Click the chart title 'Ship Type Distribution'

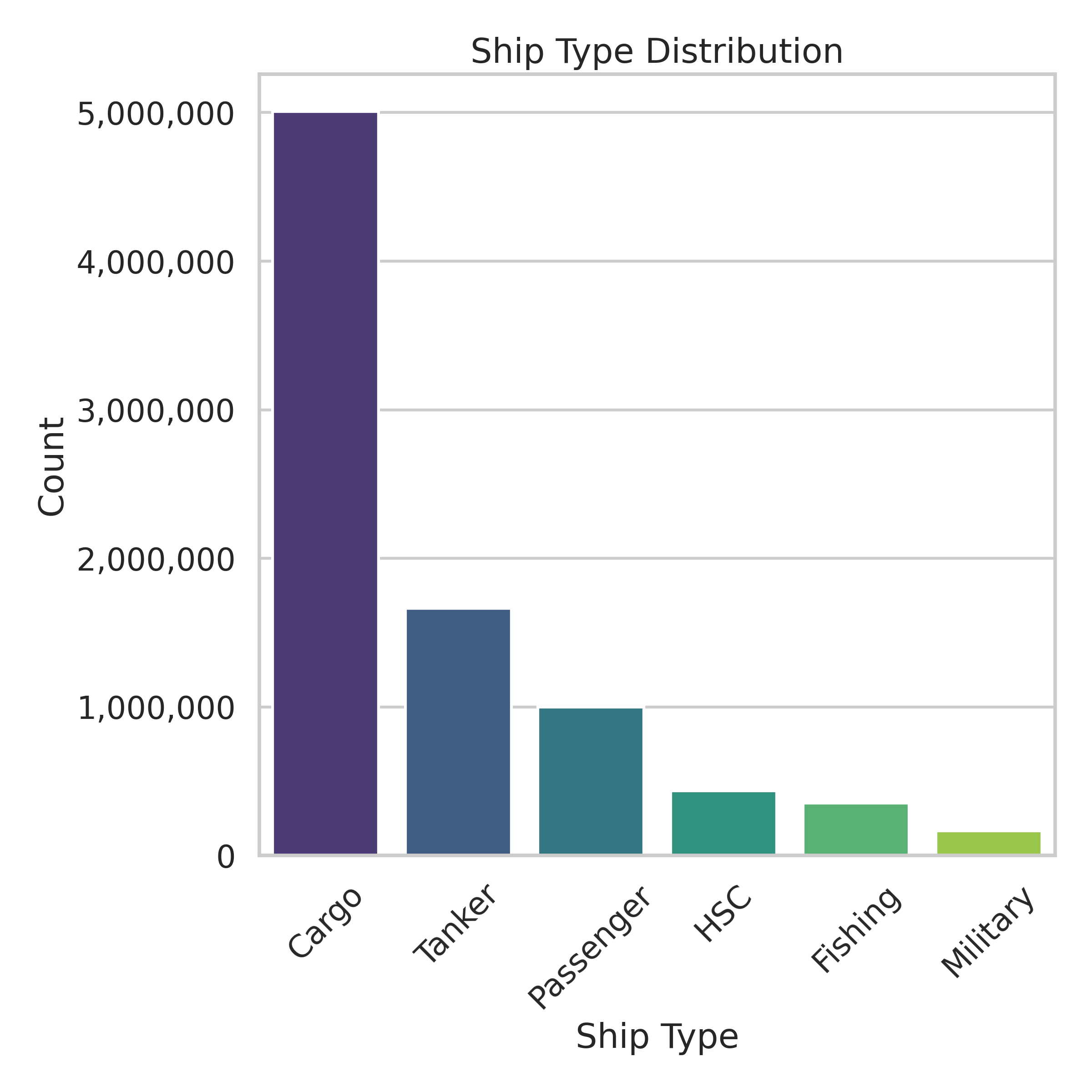[x=657, y=52]
